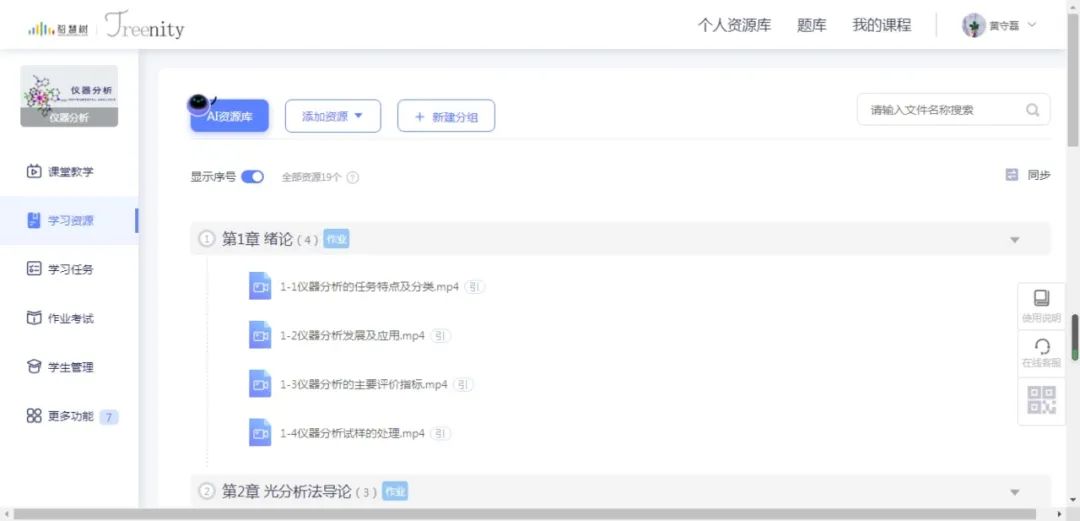This screenshot has height=521, width=1080.
Task: Click video icon for 1-3仪器分析的主要评价指标.mp4
Action: coord(260,384)
